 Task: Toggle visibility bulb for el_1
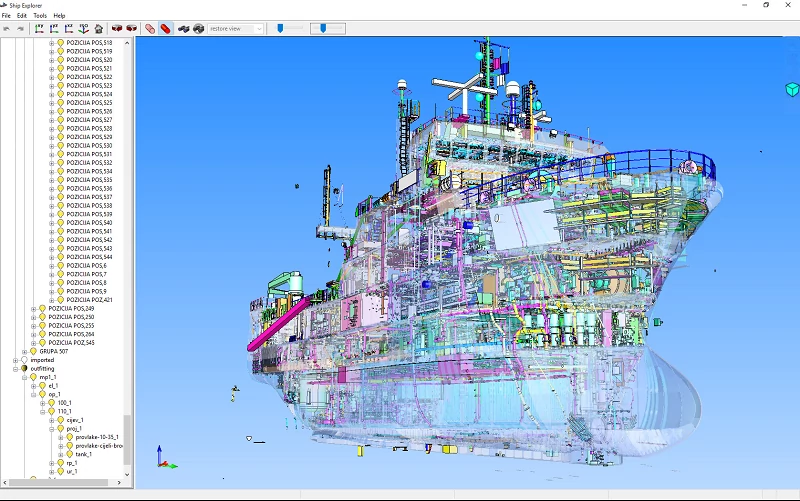[x=42, y=386]
